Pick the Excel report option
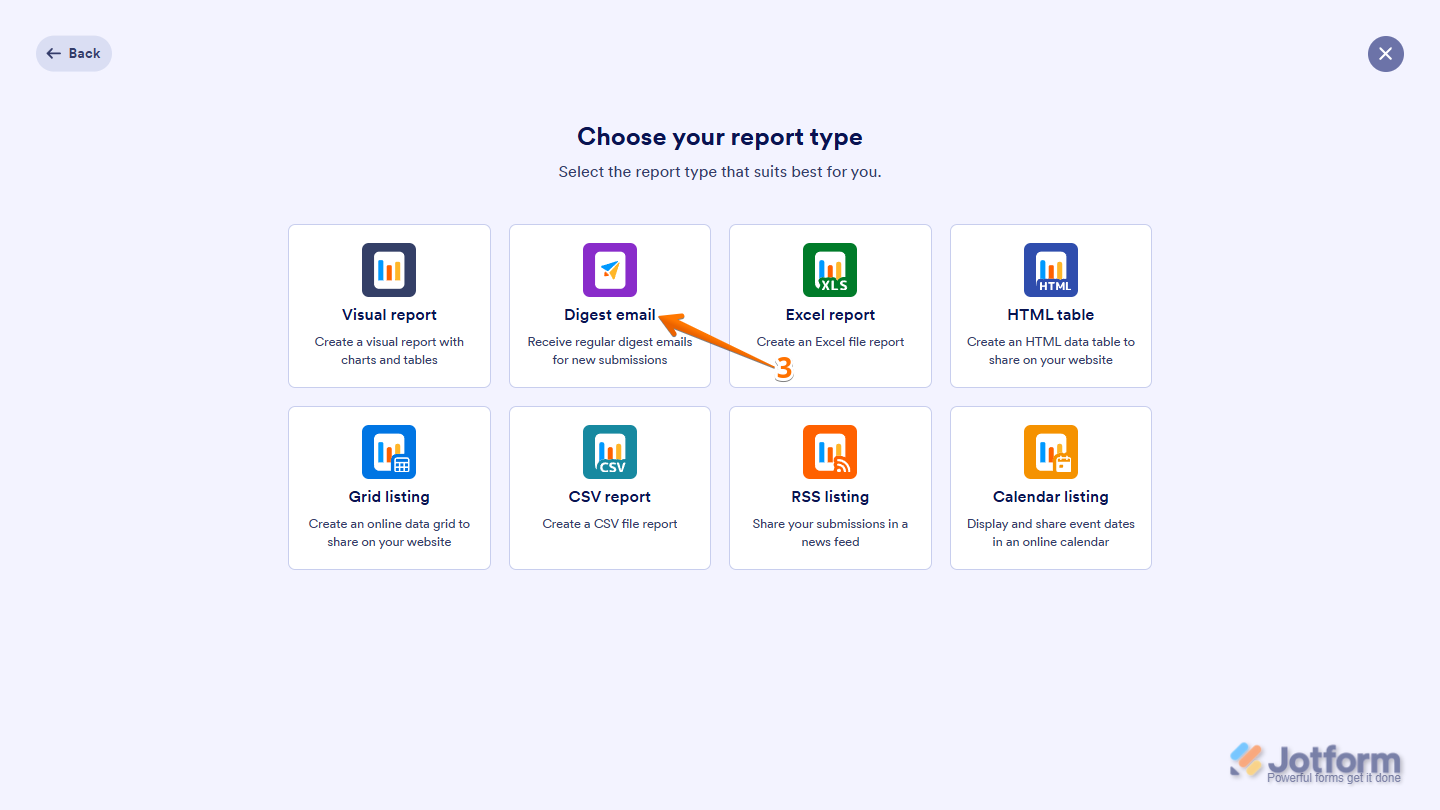This screenshot has width=1440, height=810. click(x=830, y=305)
